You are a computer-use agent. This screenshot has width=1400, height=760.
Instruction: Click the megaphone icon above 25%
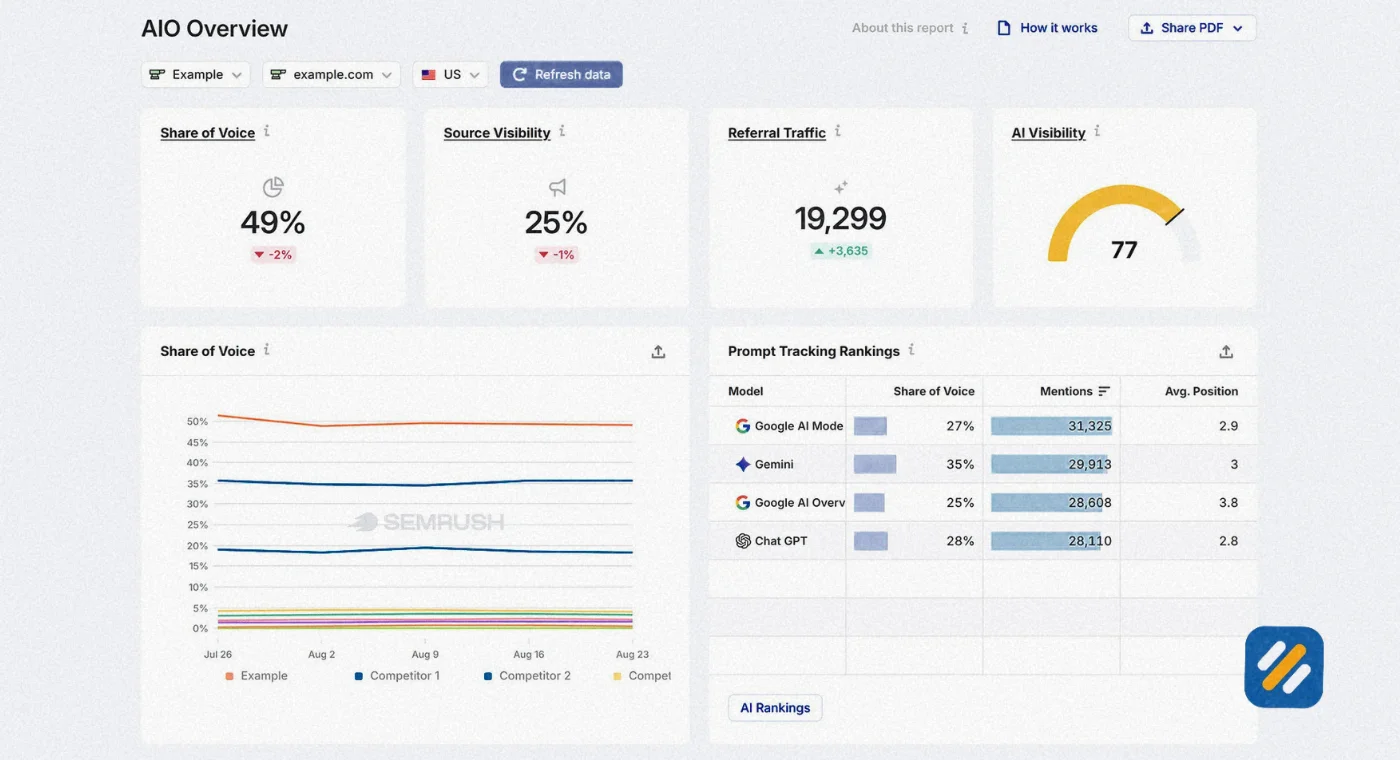click(557, 187)
